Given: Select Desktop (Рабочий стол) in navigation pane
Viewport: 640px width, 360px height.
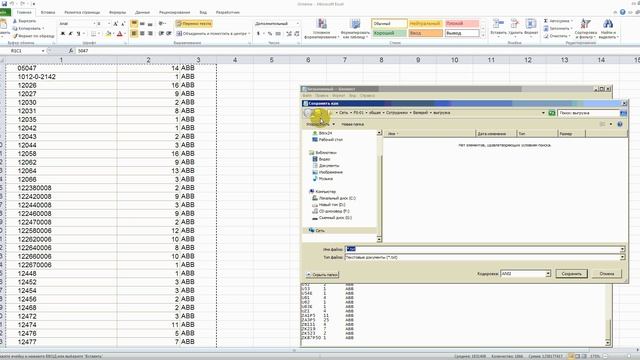Looking at the screenshot, I should pyautogui.click(x=327, y=140).
